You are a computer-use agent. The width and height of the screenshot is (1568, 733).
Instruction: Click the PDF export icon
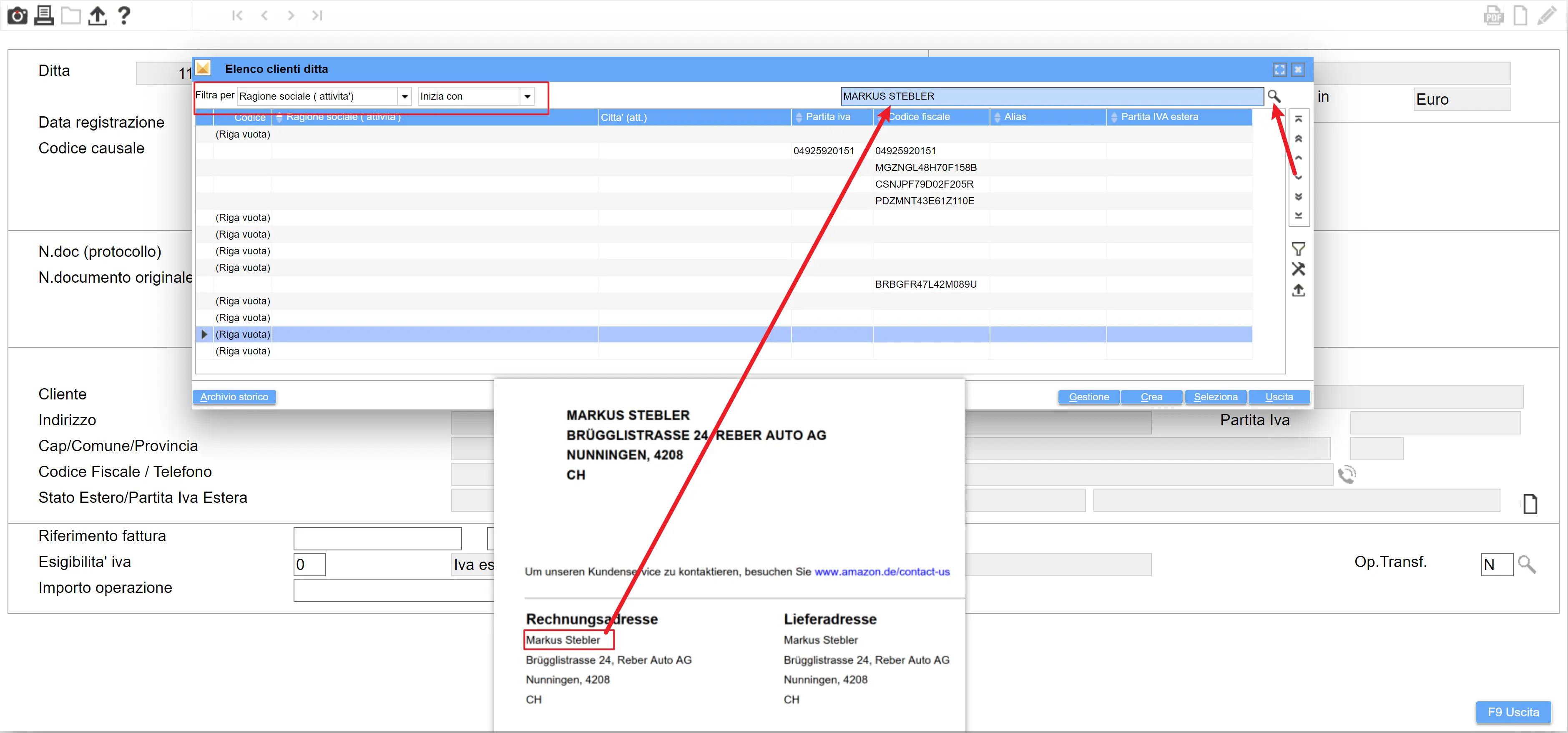click(1493, 15)
